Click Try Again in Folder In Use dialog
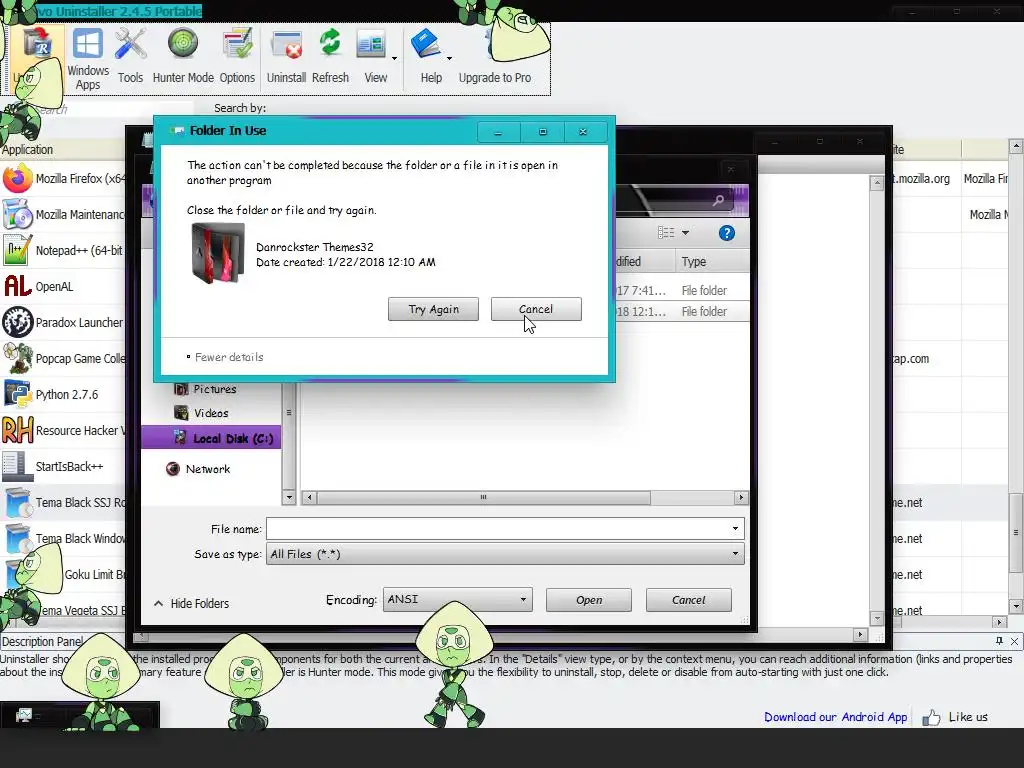 pos(433,309)
